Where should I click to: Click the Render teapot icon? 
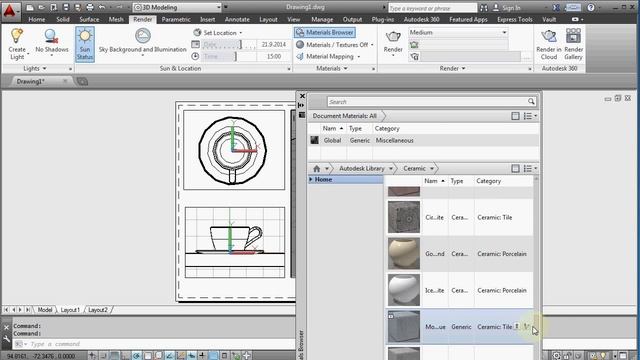click(x=393, y=36)
